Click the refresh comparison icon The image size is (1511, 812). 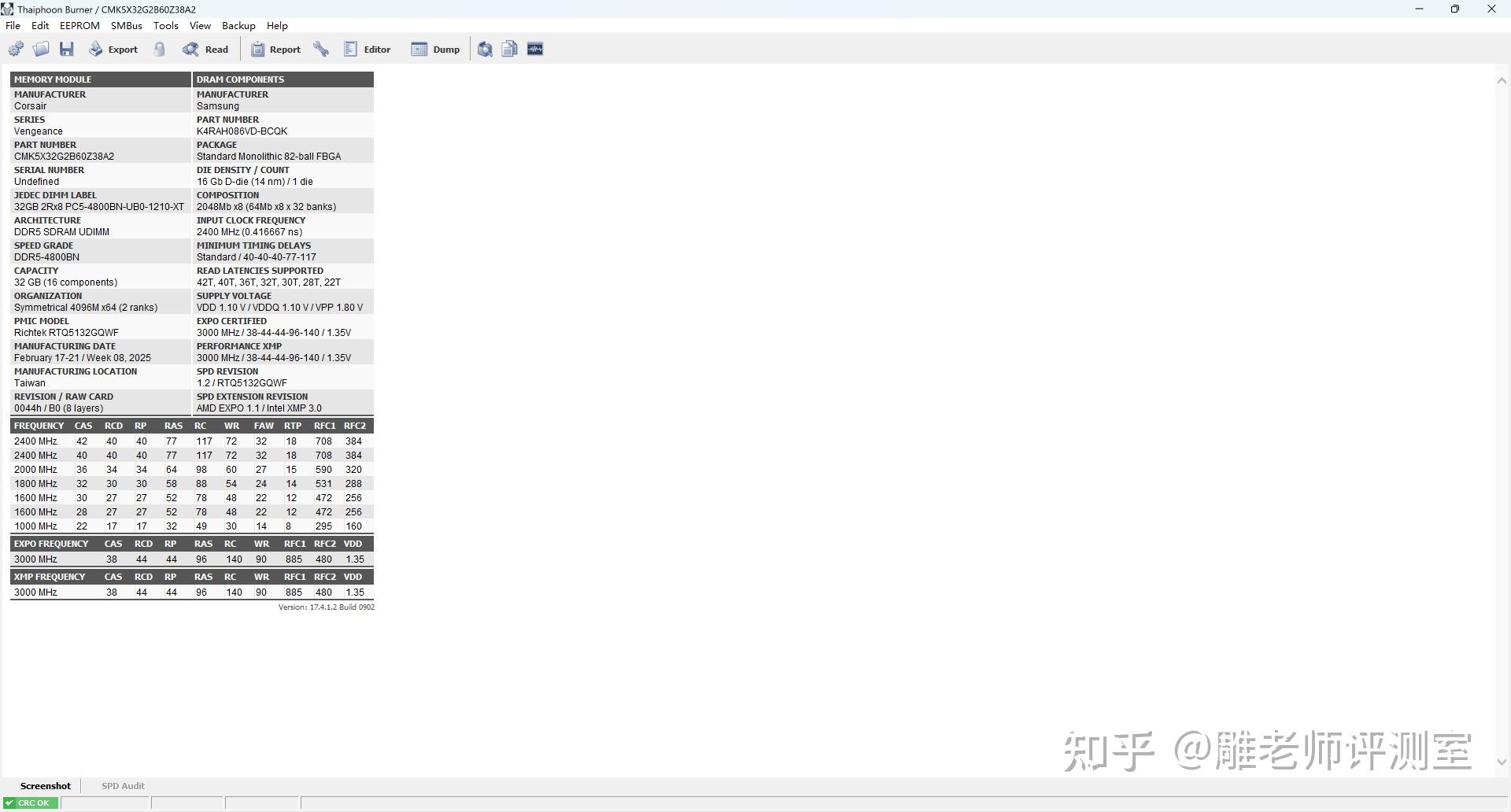tap(485, 48)
